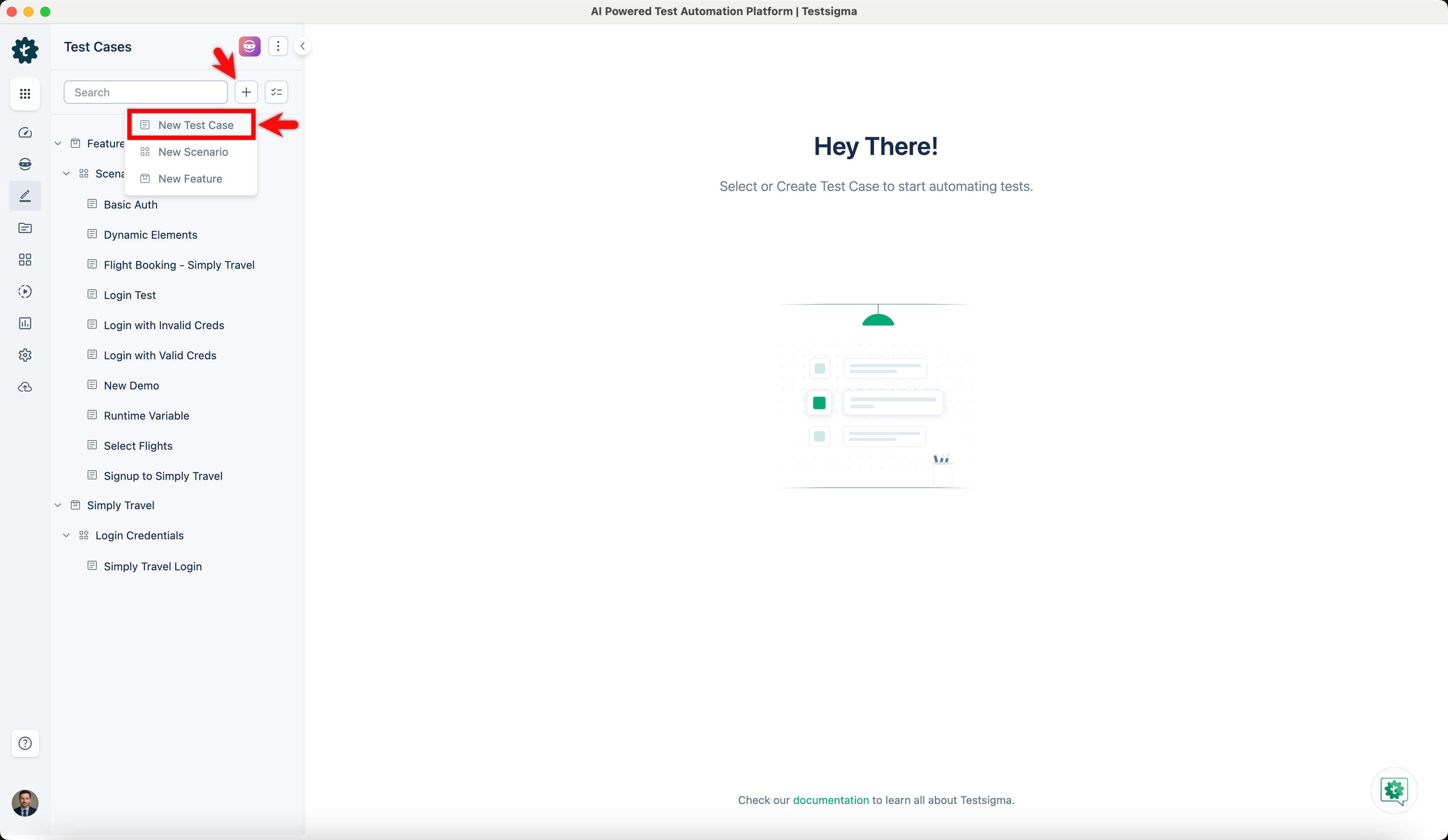Open the three-dot options menu
This screenshot has width=1448, height=840.
pos(278,46)
